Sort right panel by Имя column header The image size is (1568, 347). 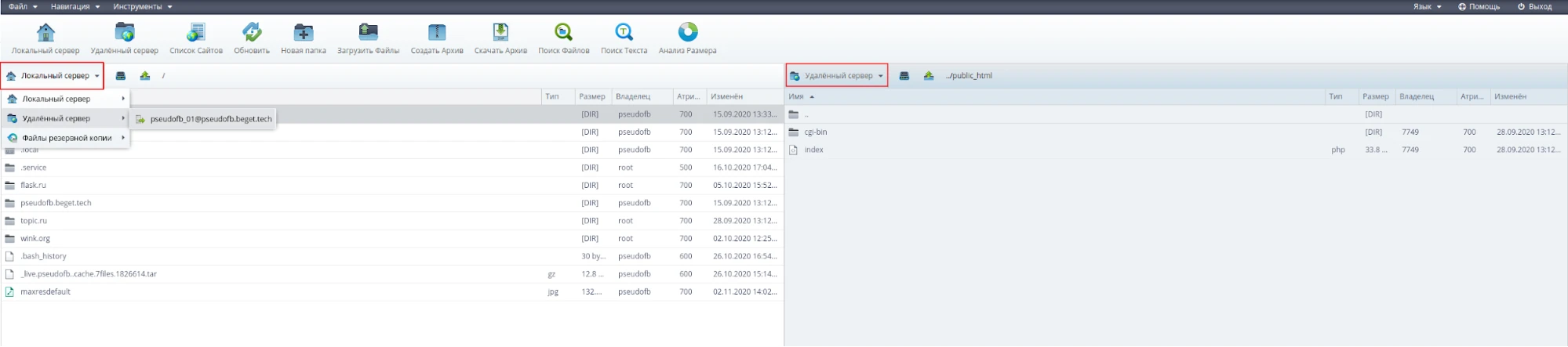[x=796, y=97]
